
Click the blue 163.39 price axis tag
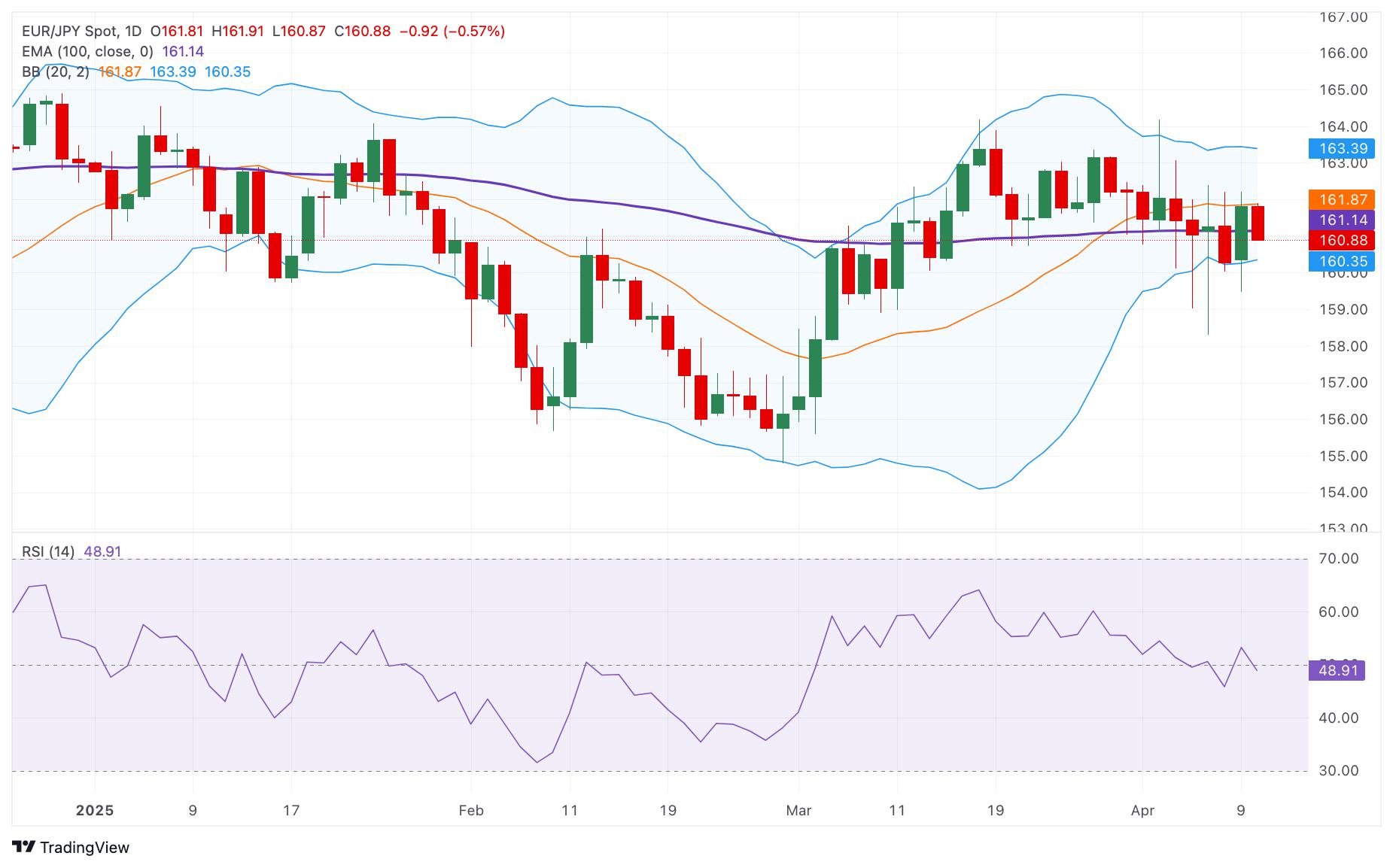coord(1342,148)
